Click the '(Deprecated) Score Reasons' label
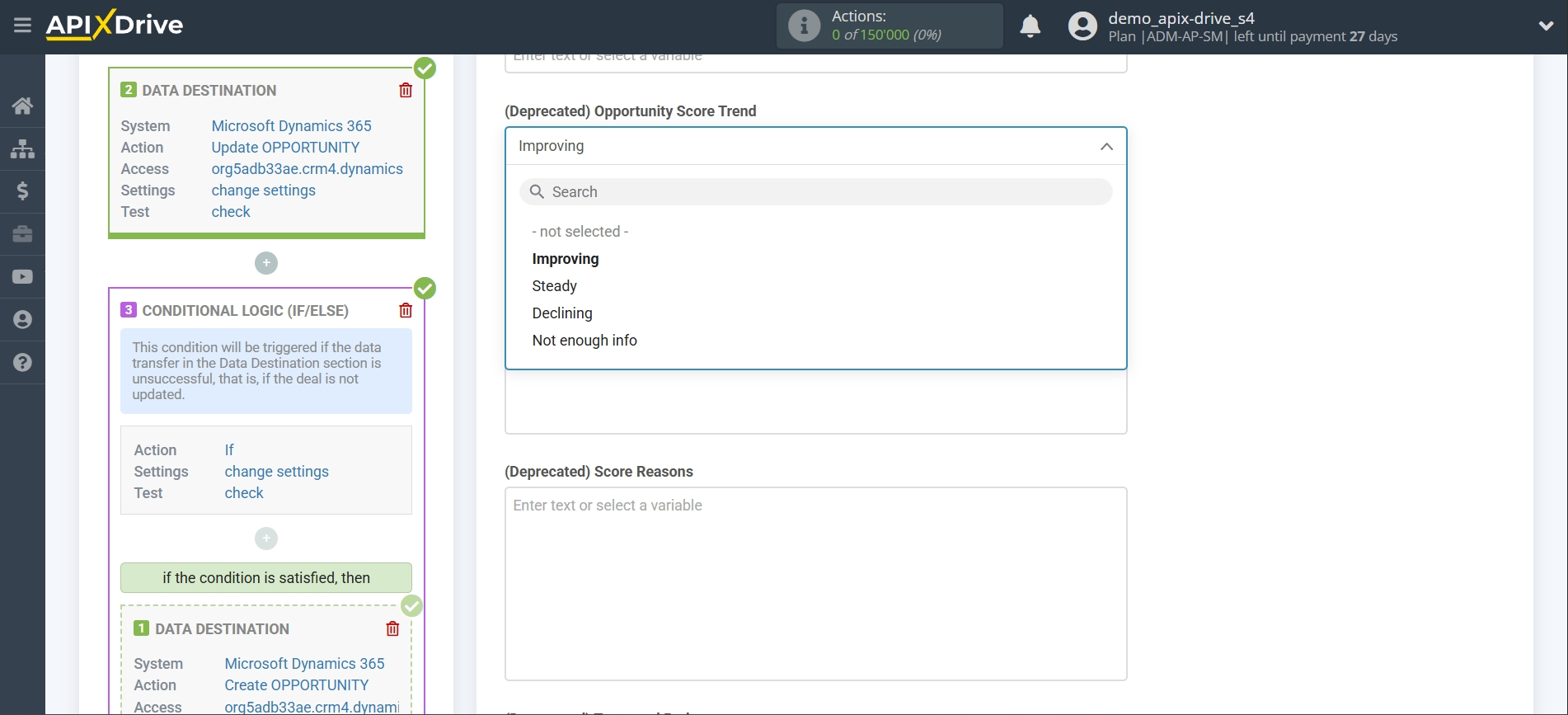Screen dimensions: 1568x715 [599, 472]
